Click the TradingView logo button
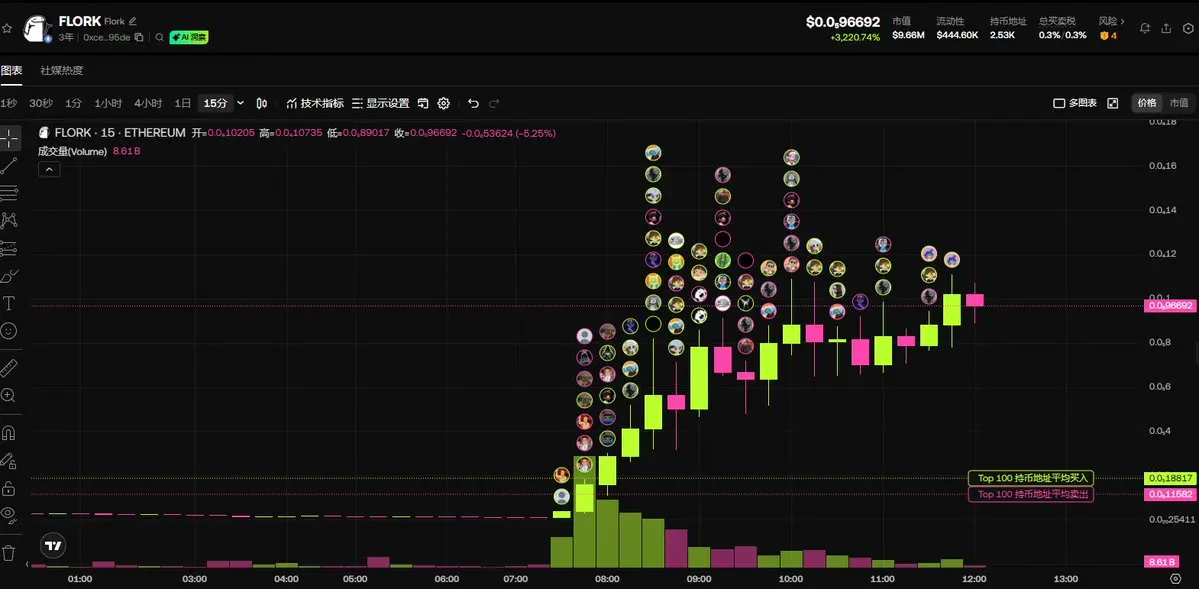The width and height of the screenshot is (1199, 589). pyautogui.click(x=53, y=545)
